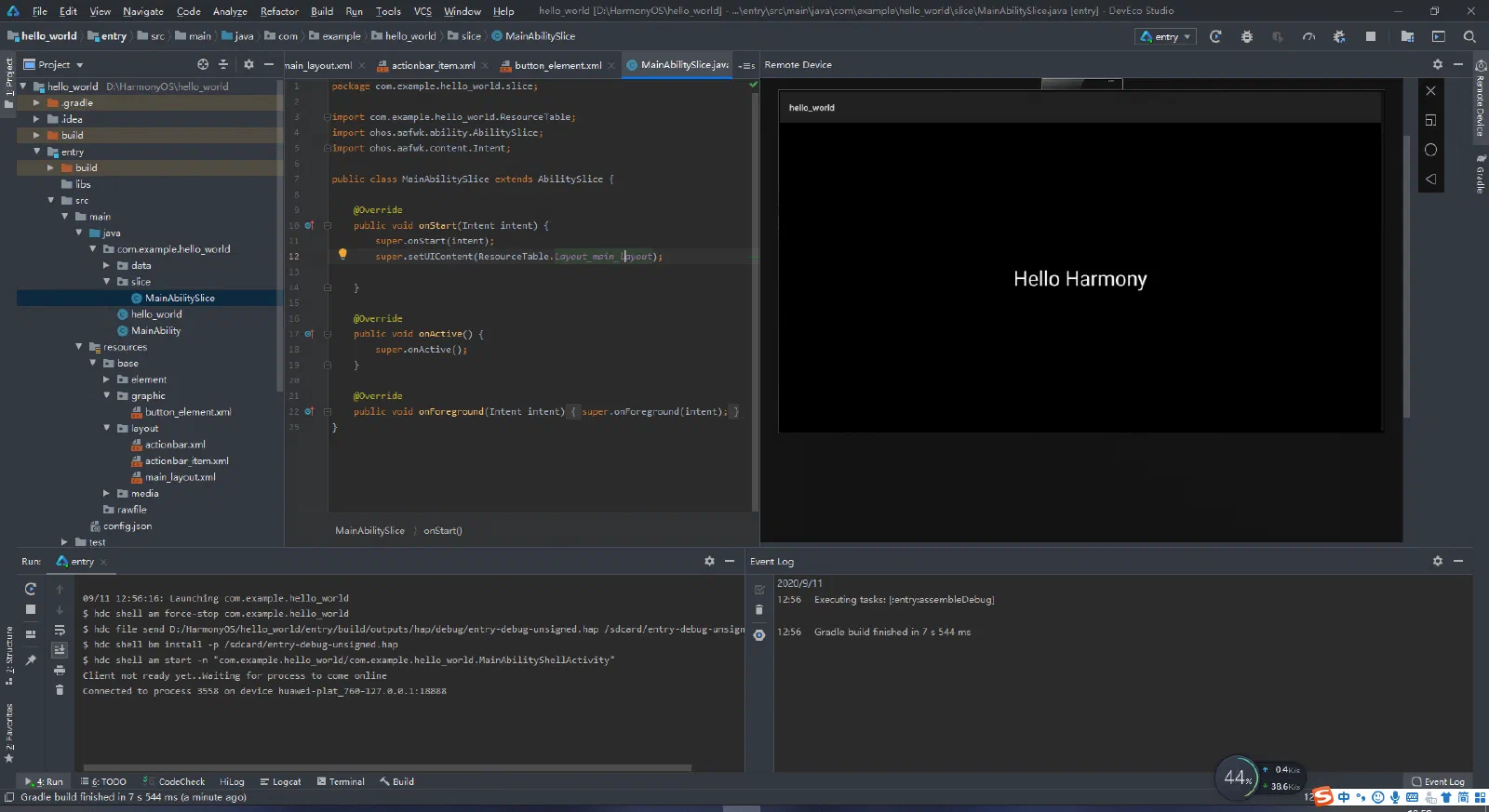1489x812 pixels.
Task: Click Sogou input method icon in taskbar
Action: pyautogui.click(x=1323, y=797)
